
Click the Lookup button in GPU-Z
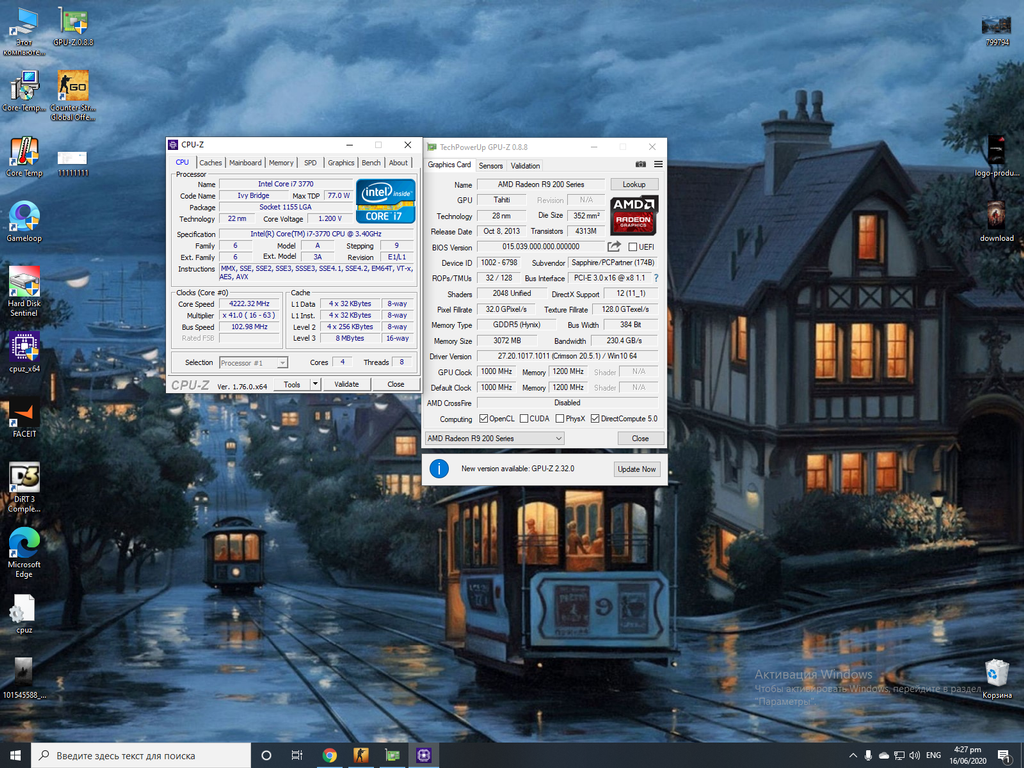click(x=633, y=184)
